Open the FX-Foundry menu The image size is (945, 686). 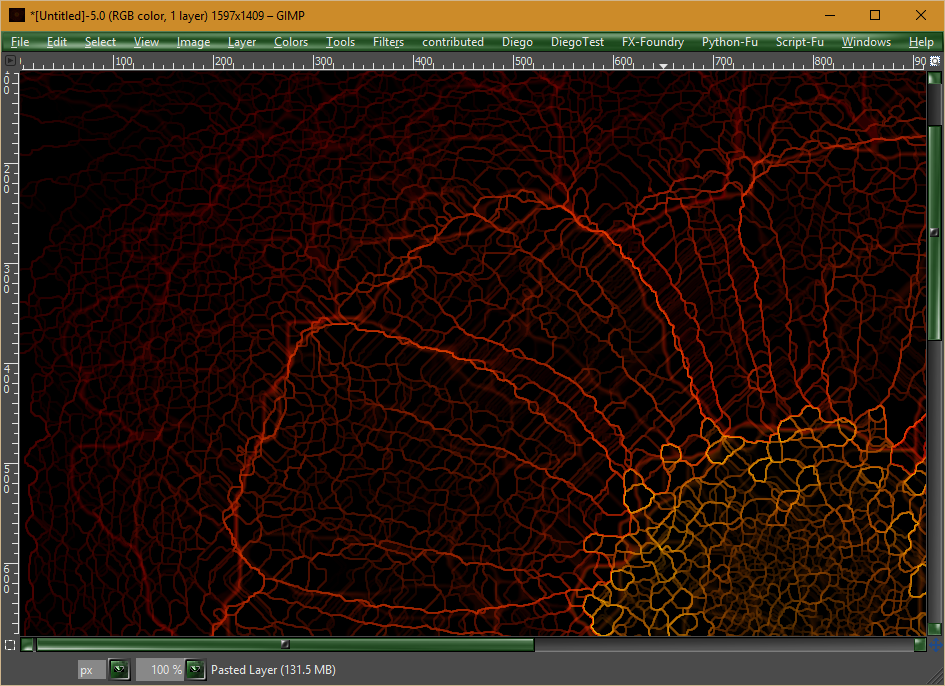coord(653,42)
